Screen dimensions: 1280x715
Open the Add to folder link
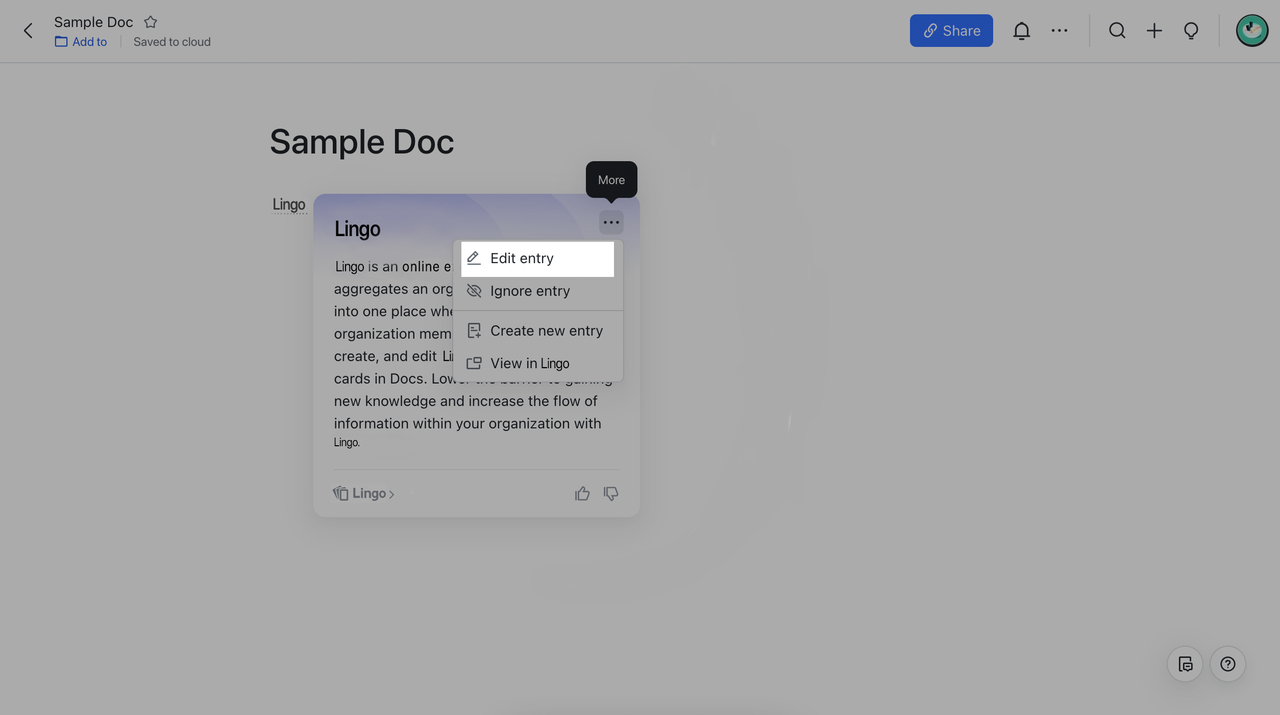81,42
